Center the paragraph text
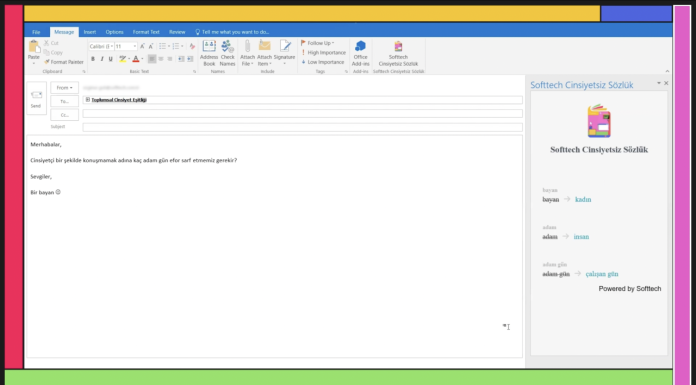 pos(161,59)
